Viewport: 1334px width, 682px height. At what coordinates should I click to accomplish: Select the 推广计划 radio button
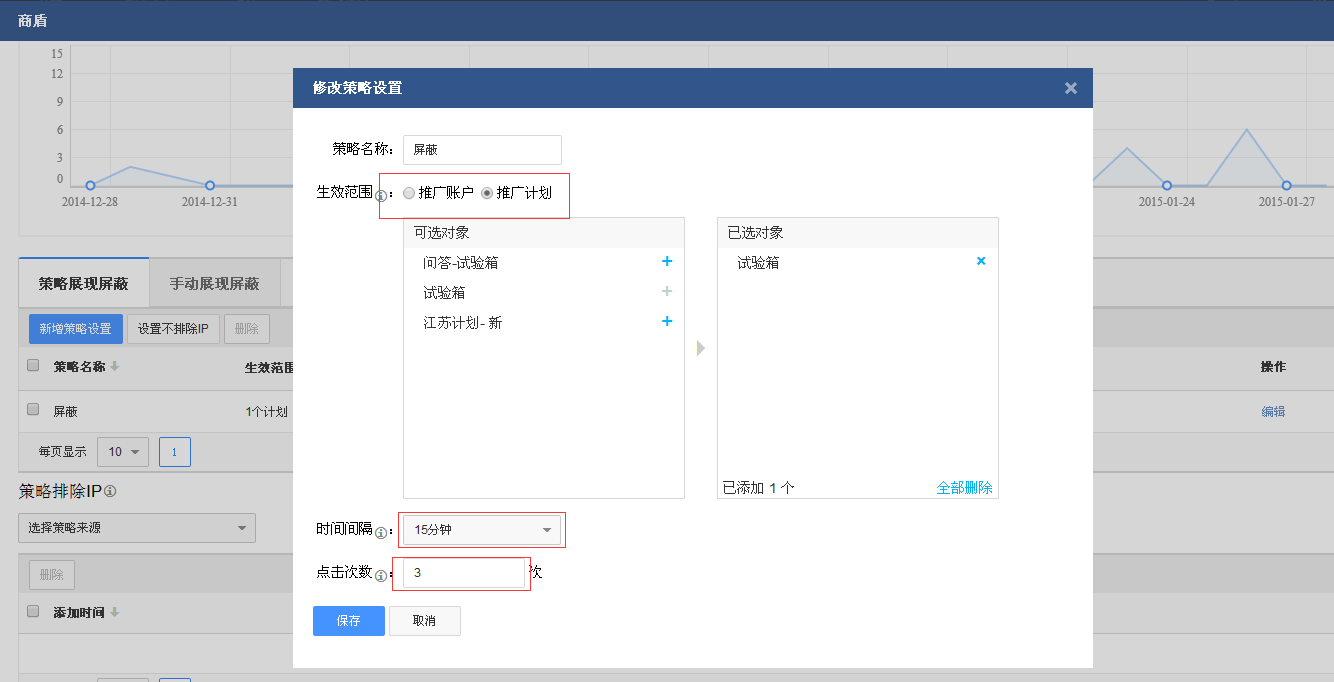point(487,193)
